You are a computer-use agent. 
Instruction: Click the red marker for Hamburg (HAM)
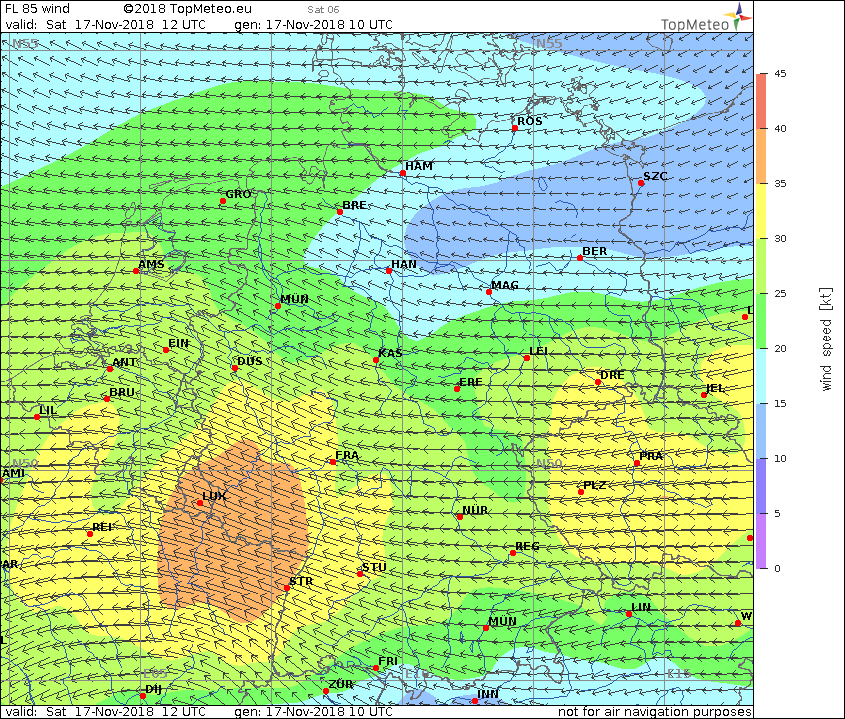(x=403, y=173)
